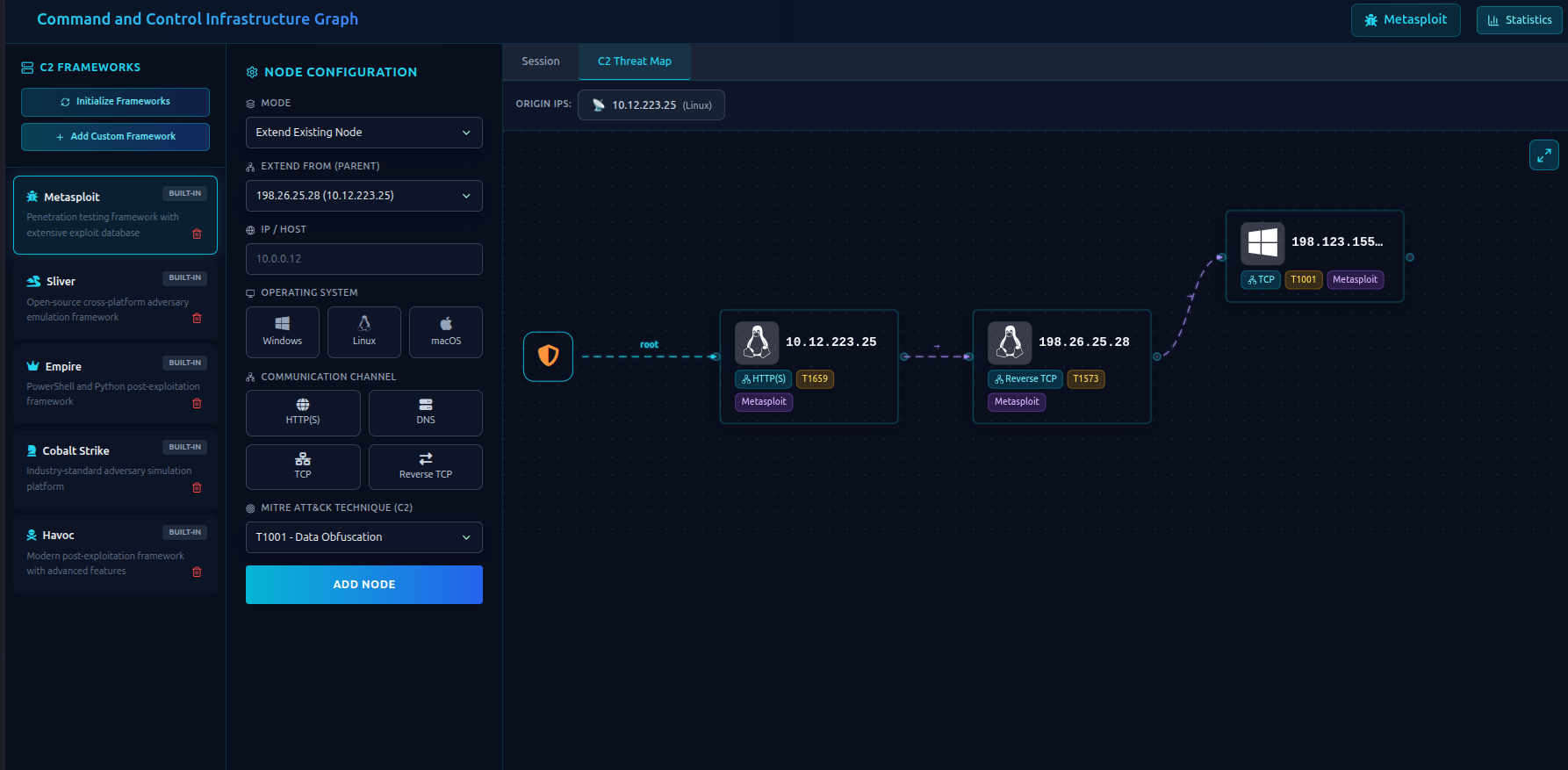Delete the Havoc framework via trash icon
The image size is (1568, 770).
coord(197,572)
